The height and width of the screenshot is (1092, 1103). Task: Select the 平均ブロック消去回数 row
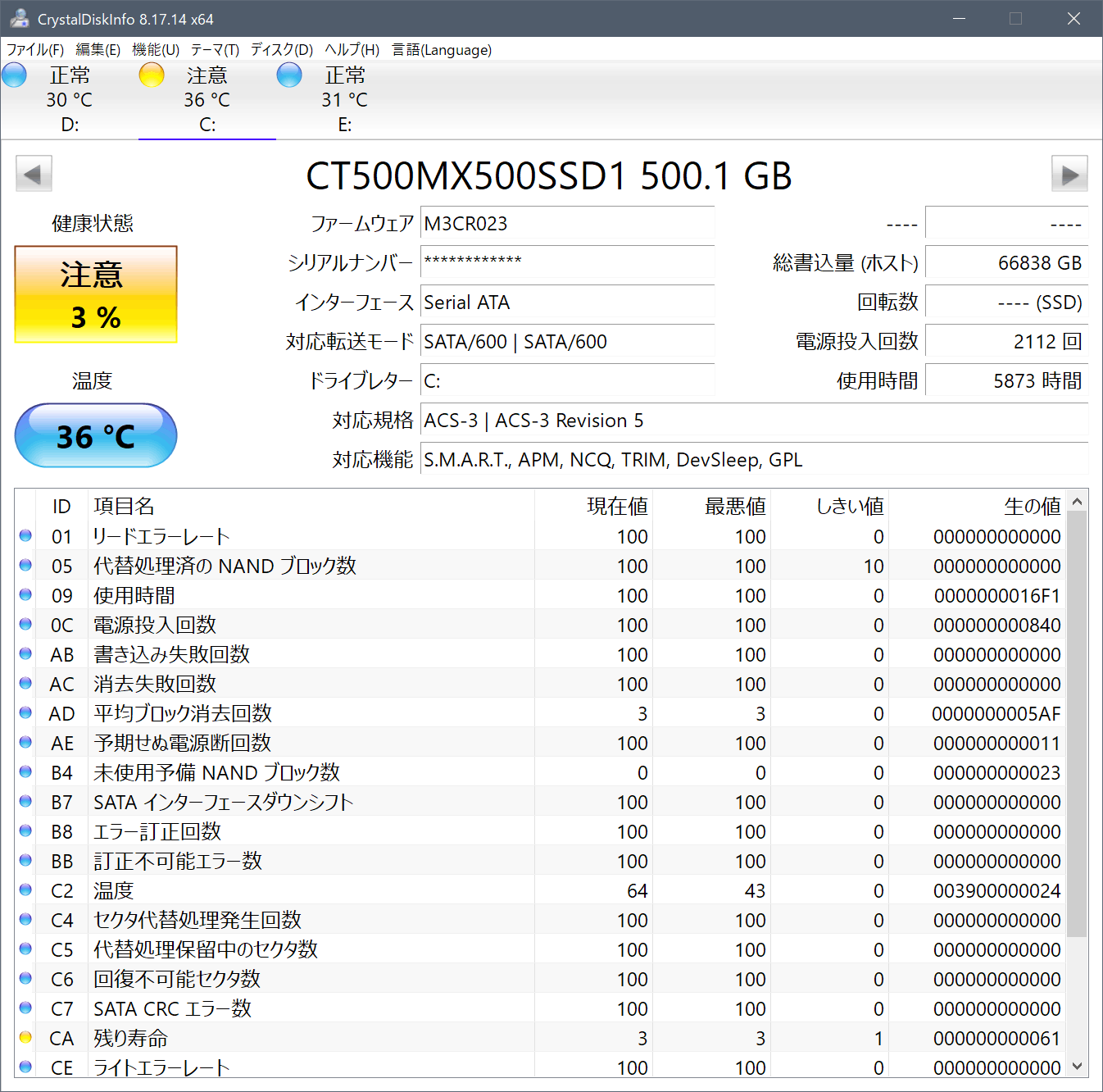pyautogui.click(x=541, y=713)
